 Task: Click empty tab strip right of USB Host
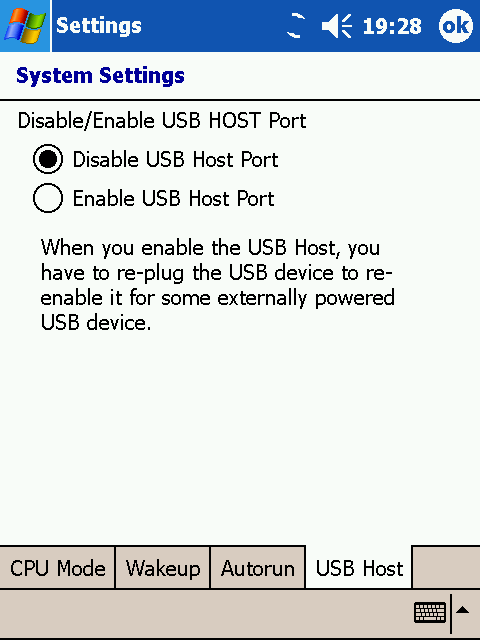pyautogui.click(x=446, y=568)
